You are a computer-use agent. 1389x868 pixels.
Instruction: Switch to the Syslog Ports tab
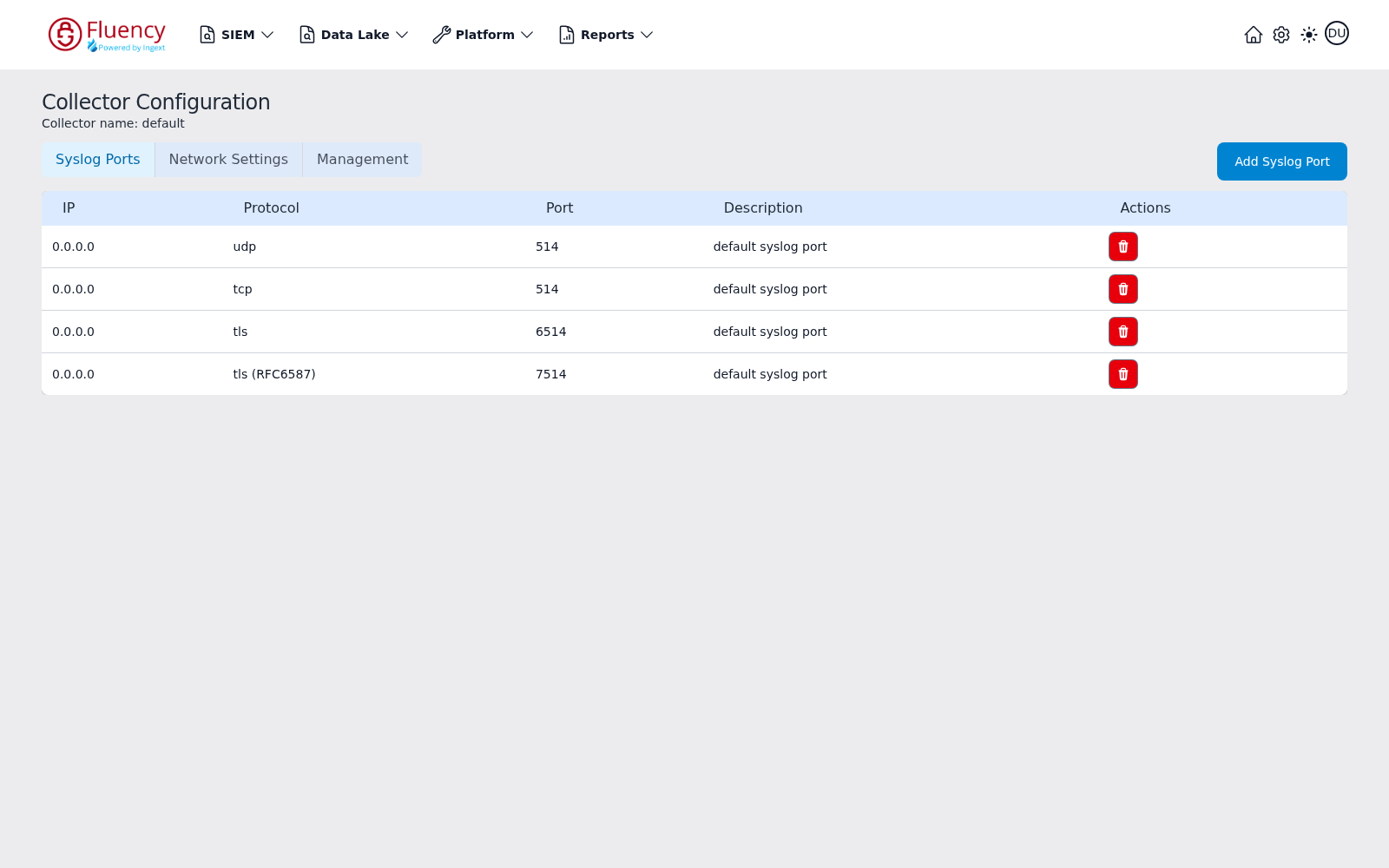(98, 160)
